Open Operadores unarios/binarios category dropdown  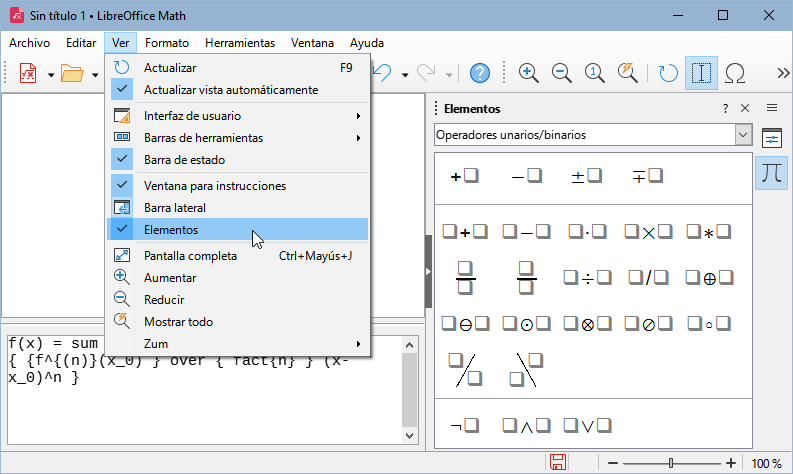click(593, 135)
